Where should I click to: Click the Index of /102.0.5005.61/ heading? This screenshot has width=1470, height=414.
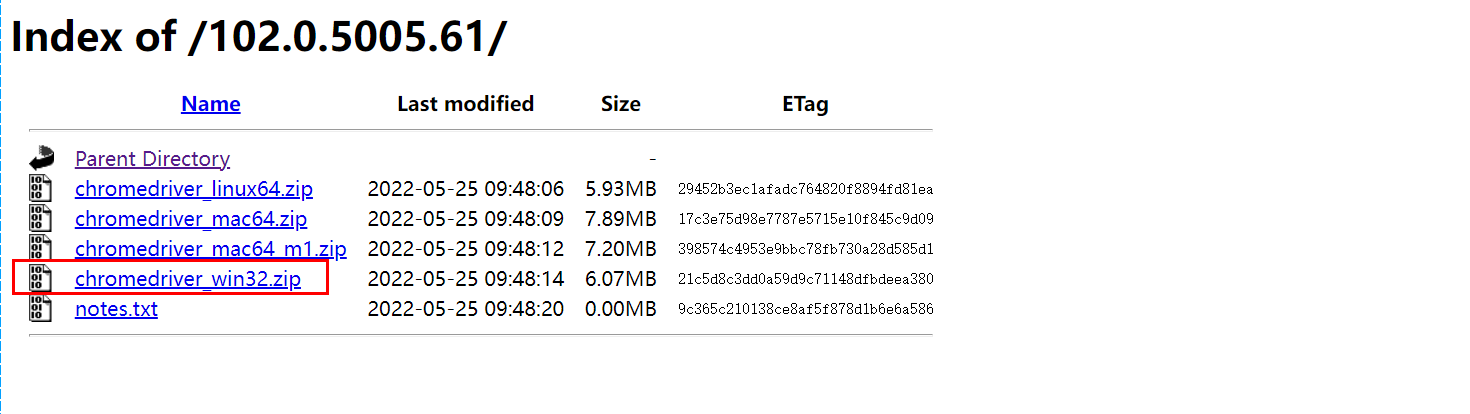tap(259, 38)
